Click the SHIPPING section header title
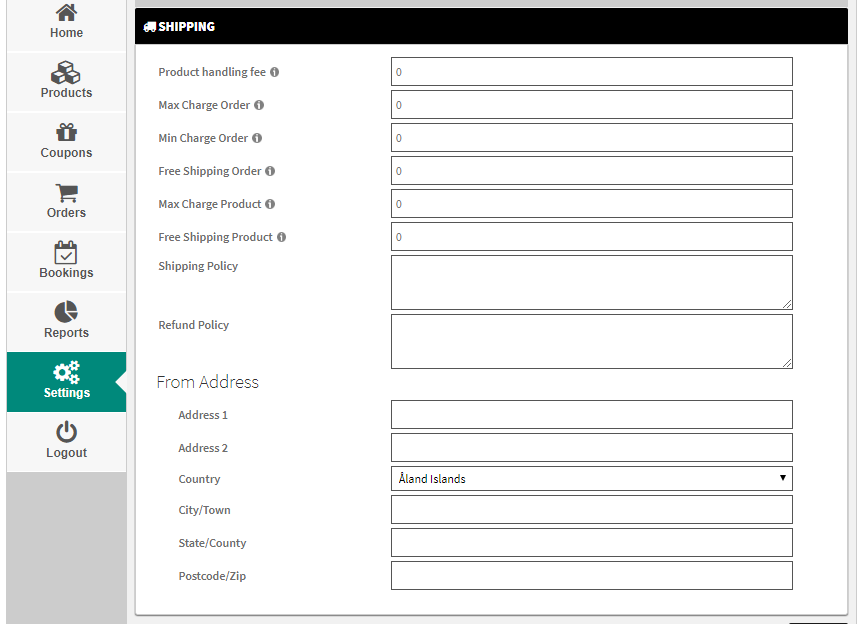Viewport: 866px width, 624px height. pos(186,27)
